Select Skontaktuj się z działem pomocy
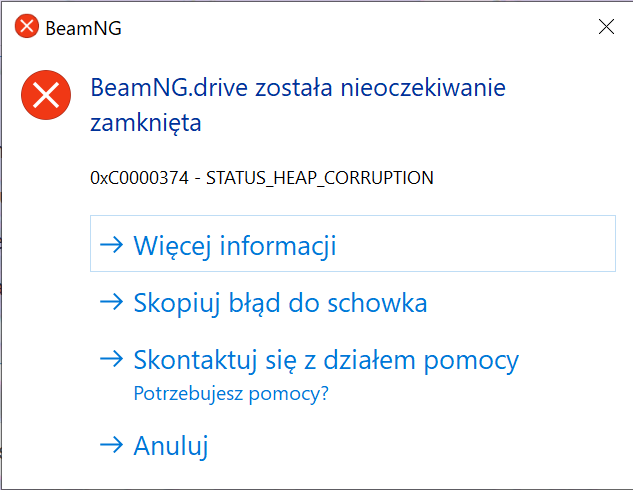This screenshot has width=633, height=490. tap(326, 360)
